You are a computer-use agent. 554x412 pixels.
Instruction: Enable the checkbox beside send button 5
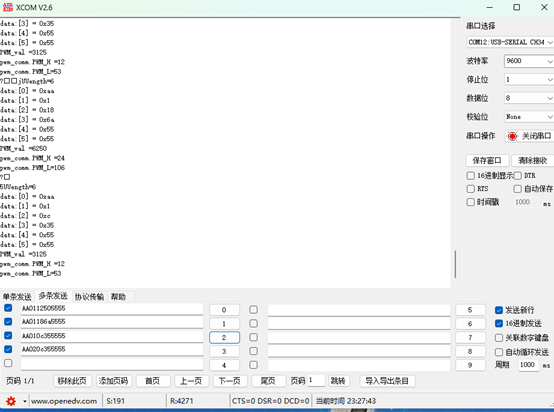click(253, 310)
